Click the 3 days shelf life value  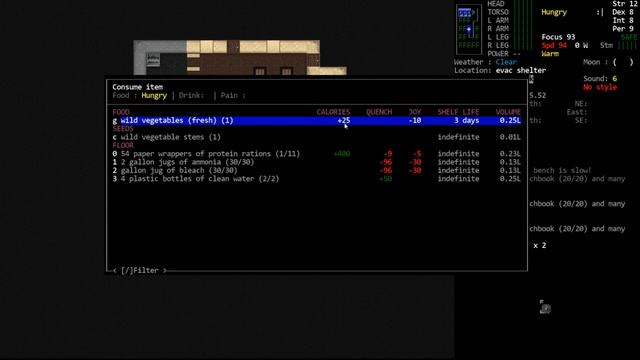[x=467, y=120]
